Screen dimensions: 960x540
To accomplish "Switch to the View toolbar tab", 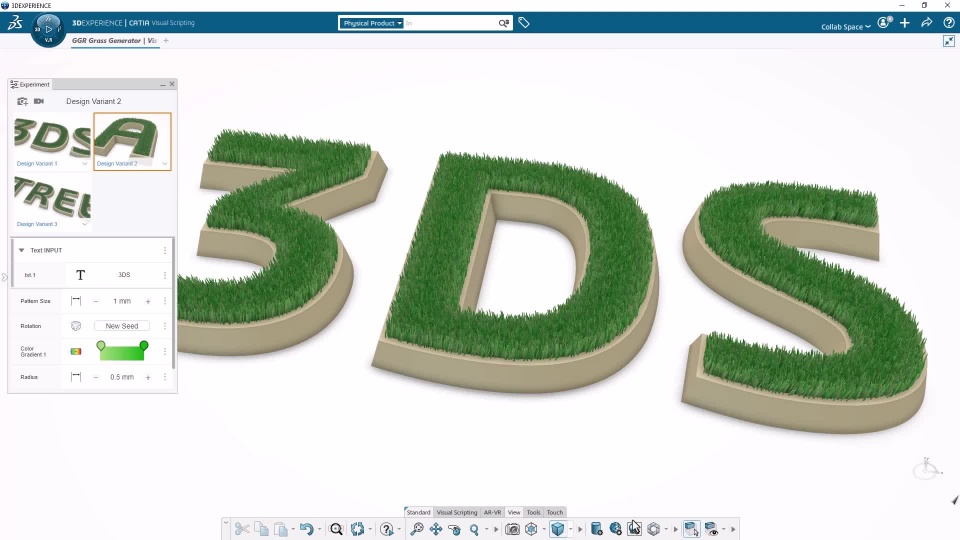I will 514,512.
